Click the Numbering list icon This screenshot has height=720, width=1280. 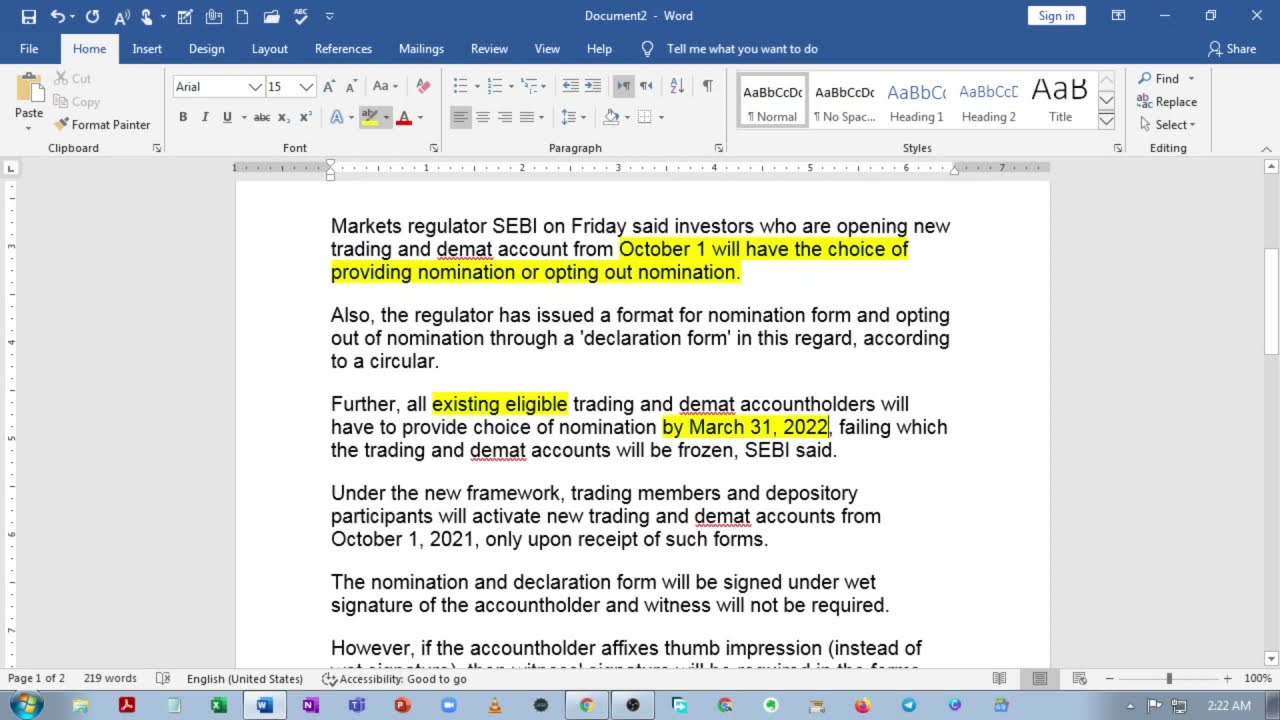[494, 86]
